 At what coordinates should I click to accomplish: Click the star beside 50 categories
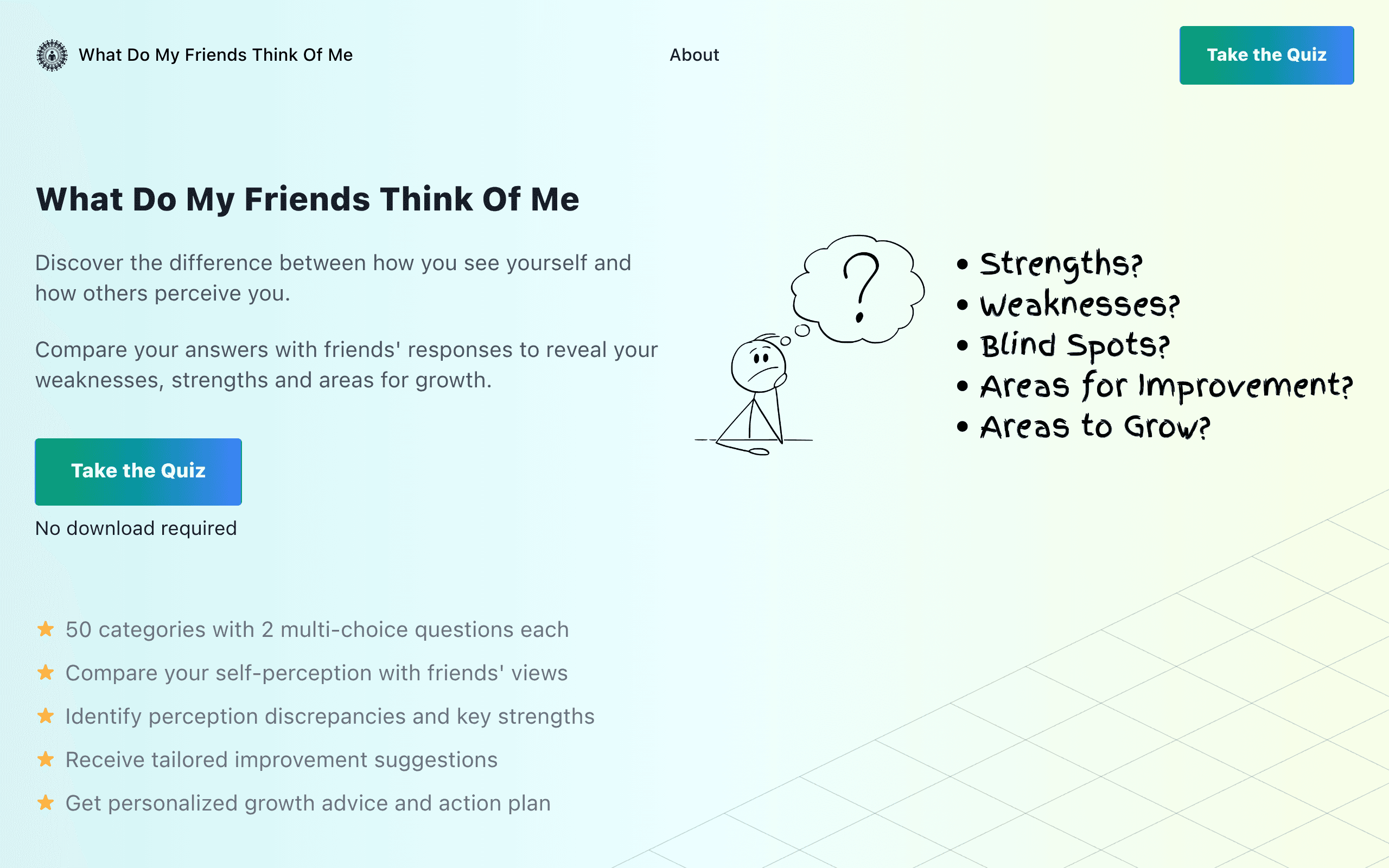[46, 629]
